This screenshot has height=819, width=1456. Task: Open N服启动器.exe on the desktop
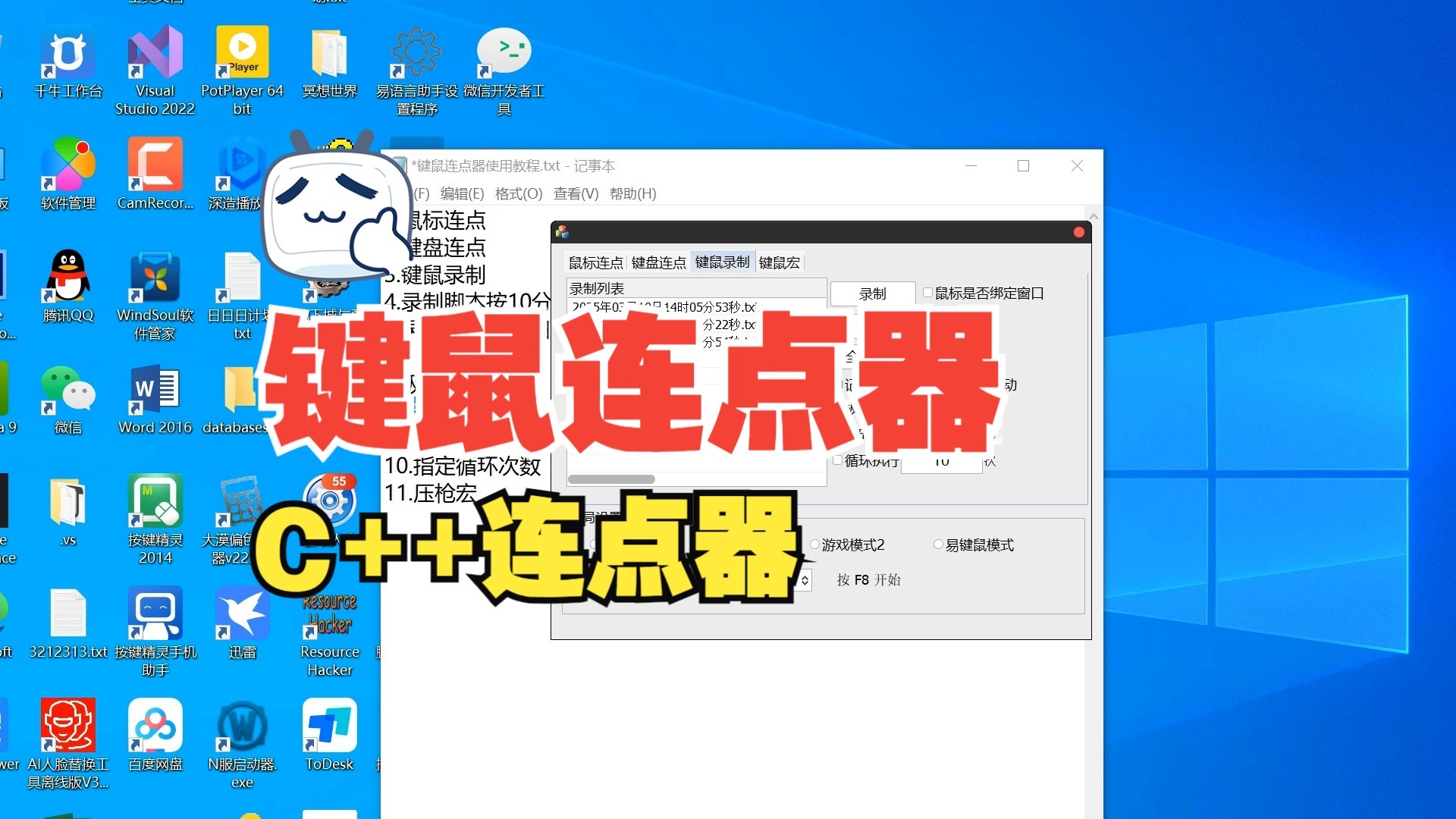coord(242,743)
